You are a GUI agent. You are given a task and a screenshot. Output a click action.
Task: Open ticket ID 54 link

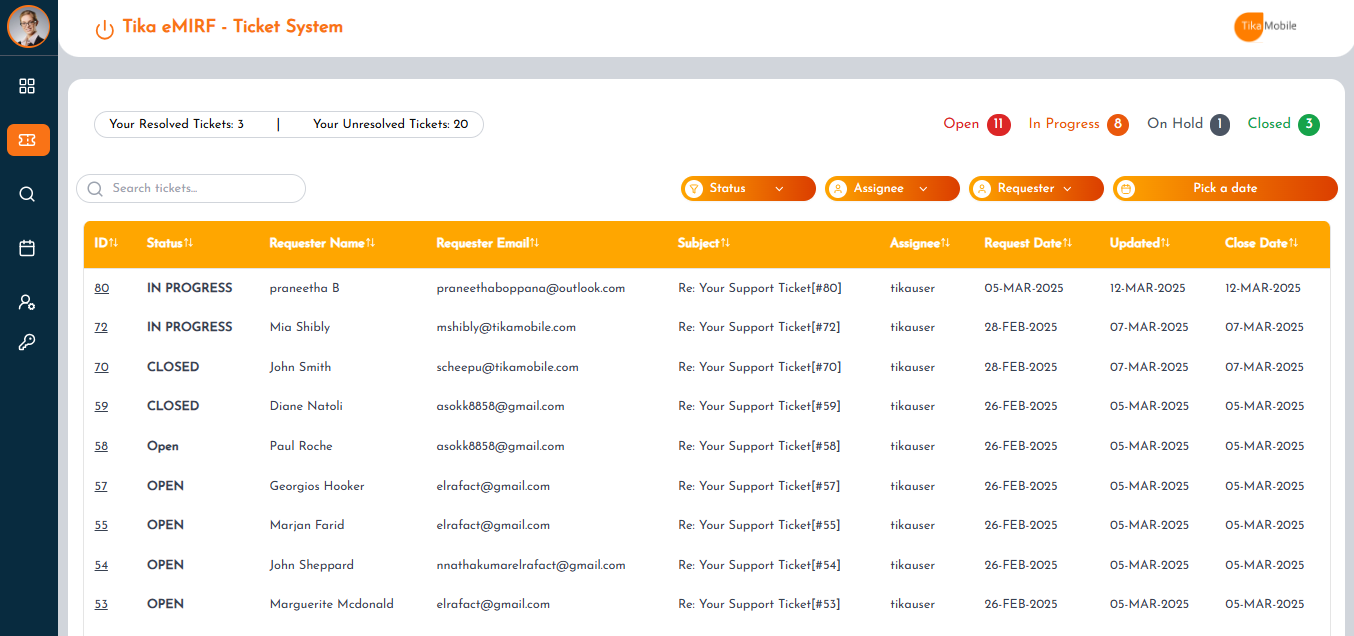[101, 565]
